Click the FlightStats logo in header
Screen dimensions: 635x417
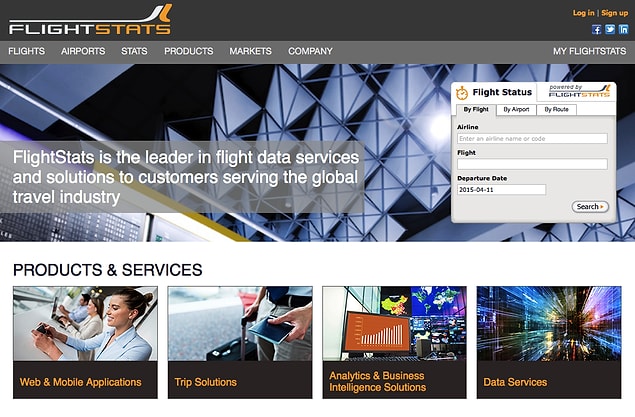pos(90,19)
